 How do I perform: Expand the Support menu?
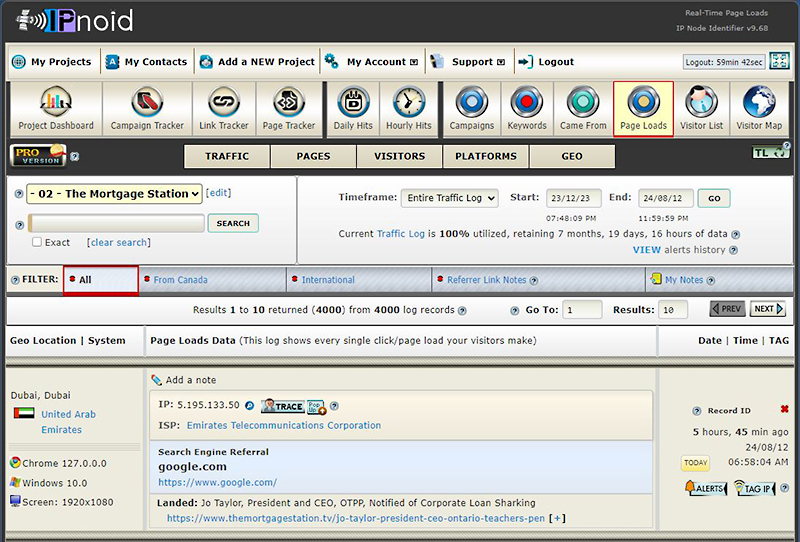478,62
